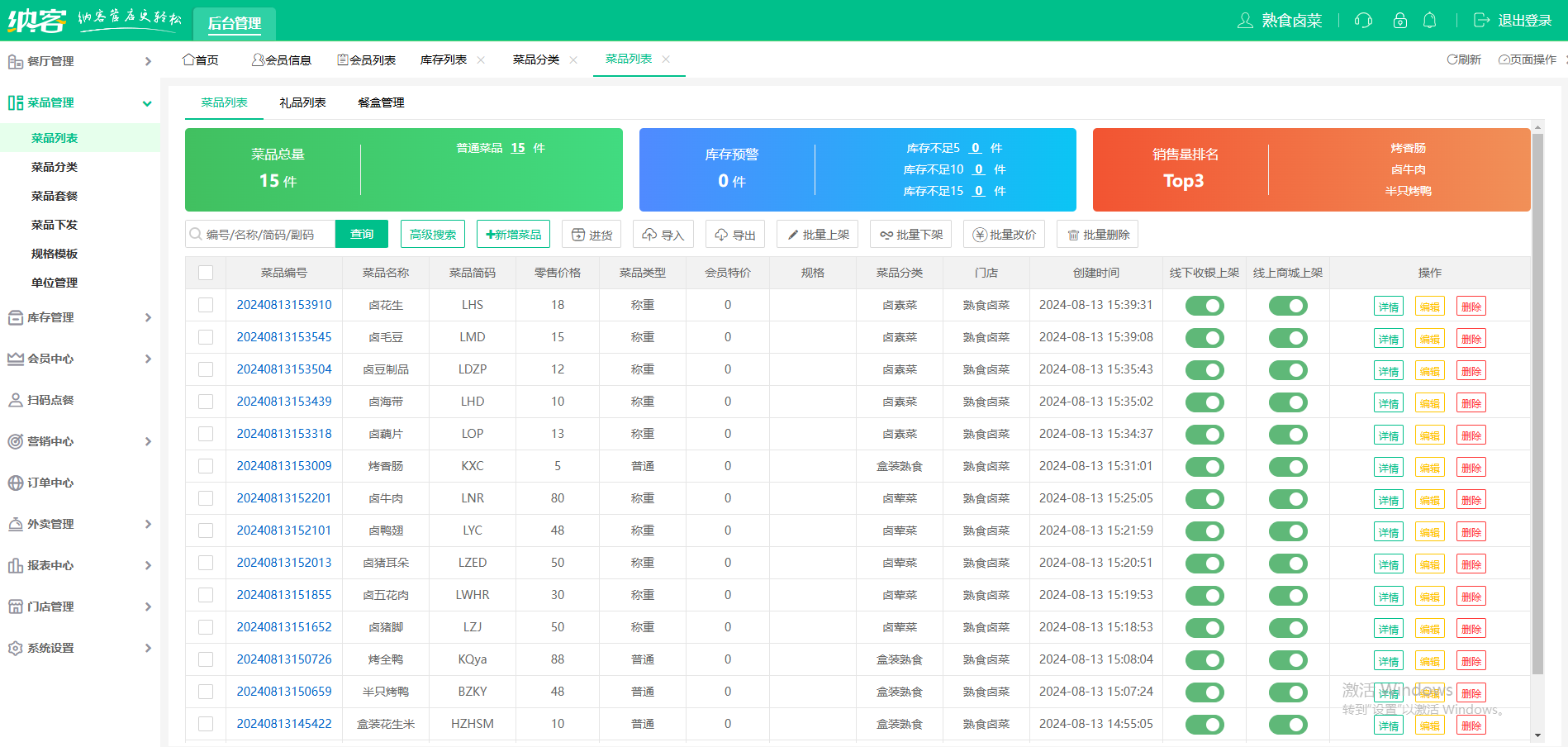
Task: Select 菜品套餐 in the sidebar submenu
Action: (x=55, y=196)
